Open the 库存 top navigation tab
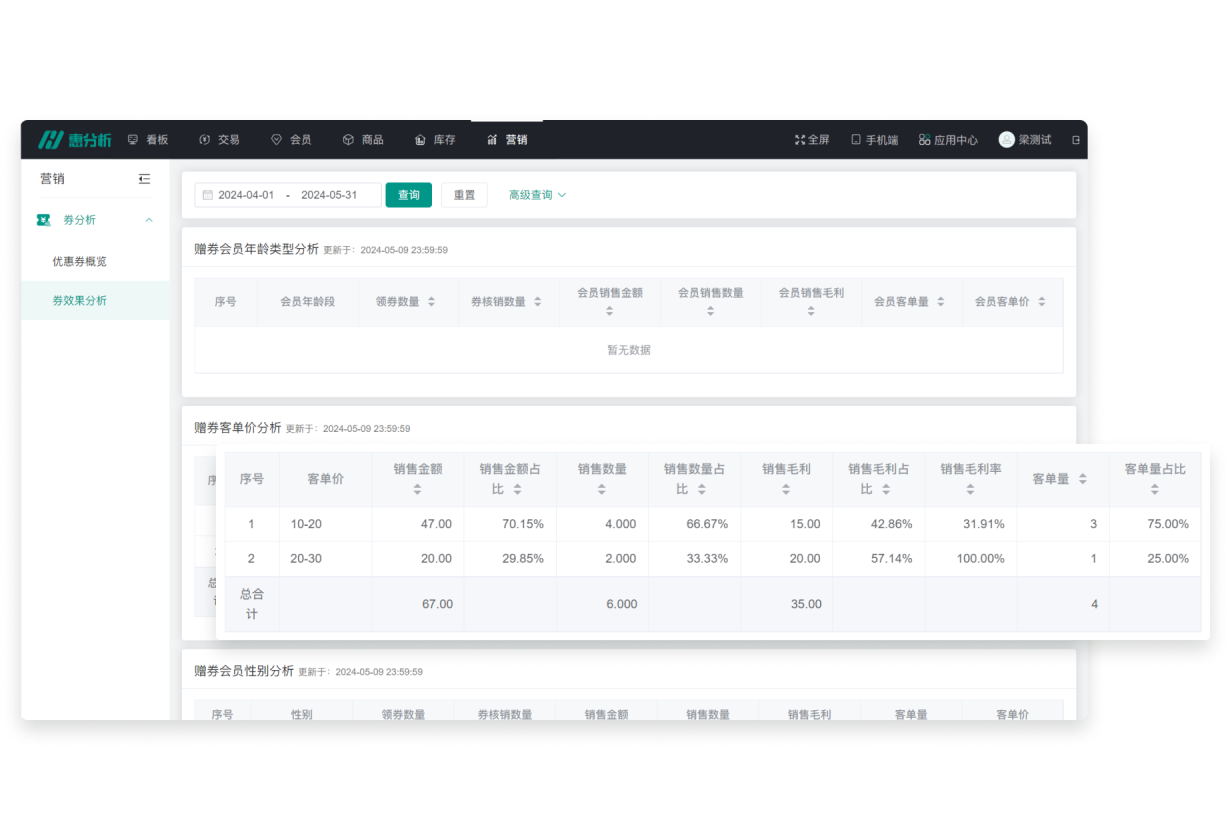1230x840 pixels. tap(435, 140)
